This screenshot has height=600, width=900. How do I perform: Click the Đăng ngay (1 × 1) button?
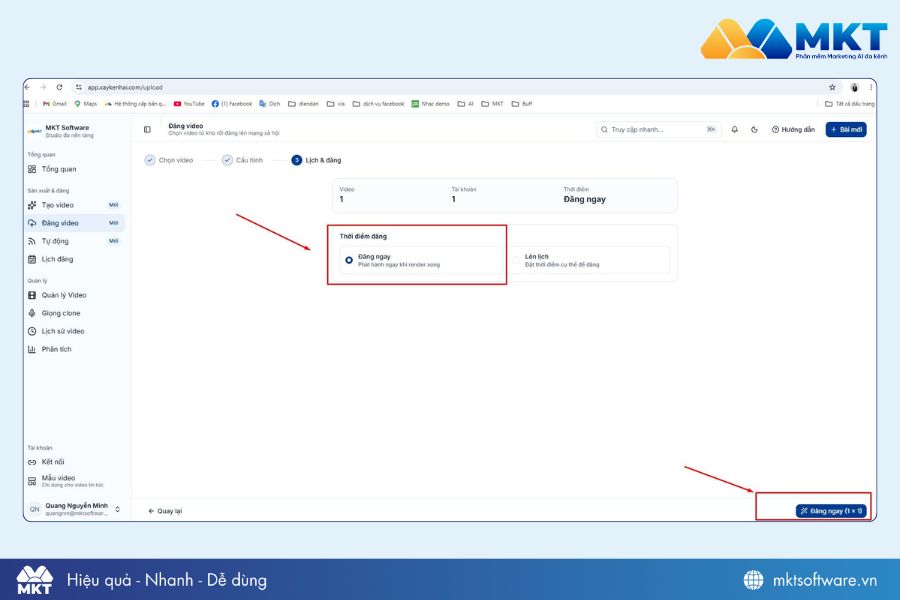[831, 511]
